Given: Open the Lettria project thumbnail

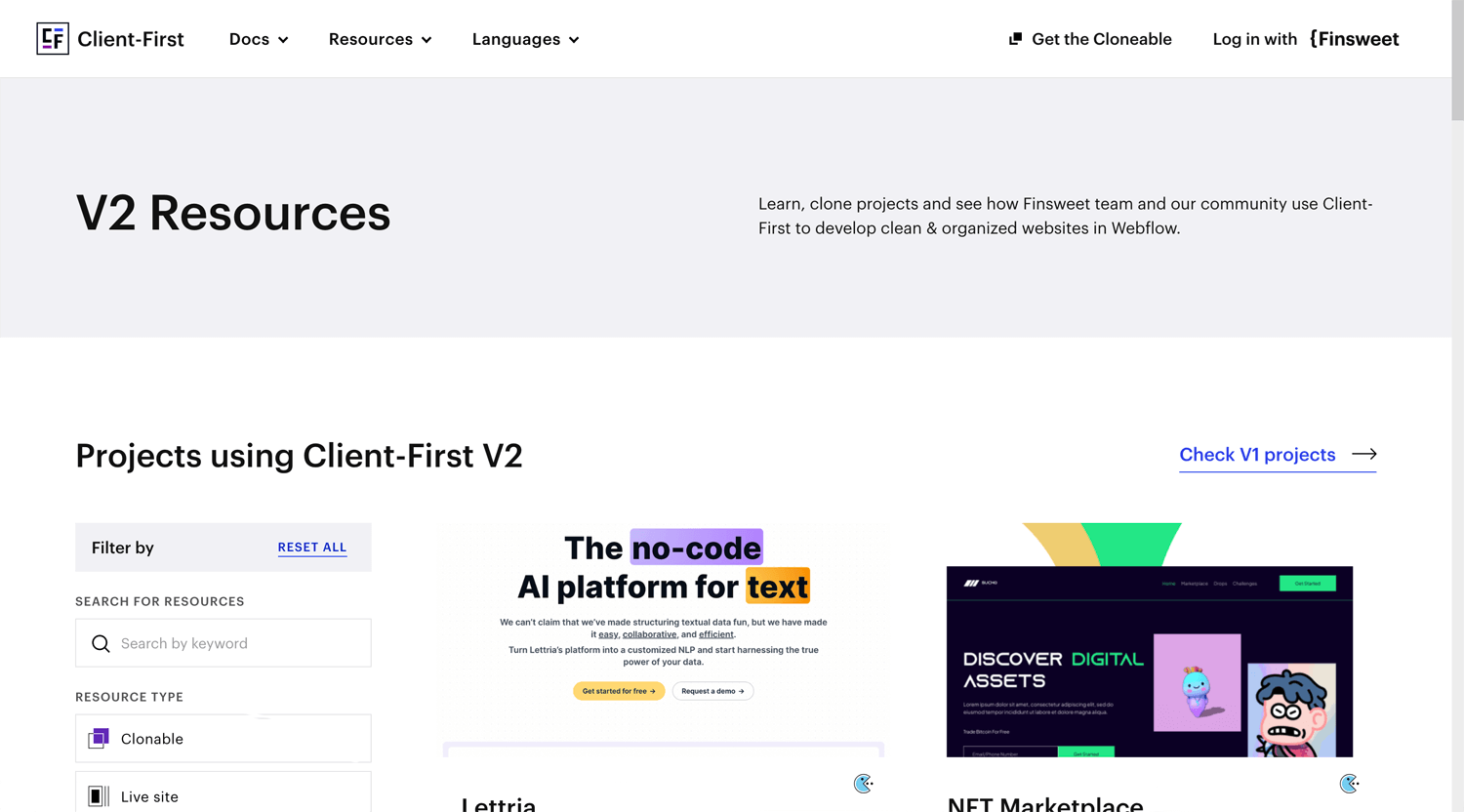Looking at the screenshot, I should coord(664,640).
